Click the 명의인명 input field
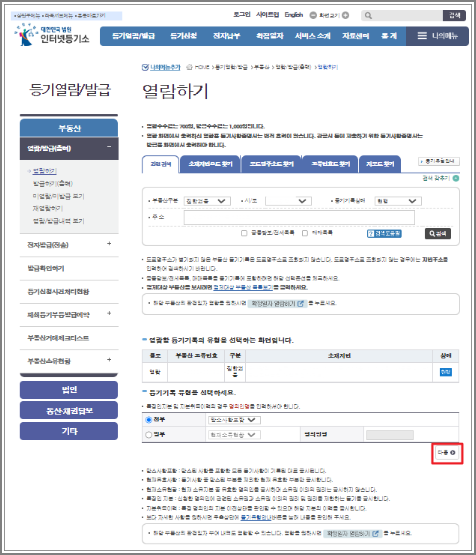Viewport: 476px width, 555px height. pyautogui.click(x=390, y=435)
